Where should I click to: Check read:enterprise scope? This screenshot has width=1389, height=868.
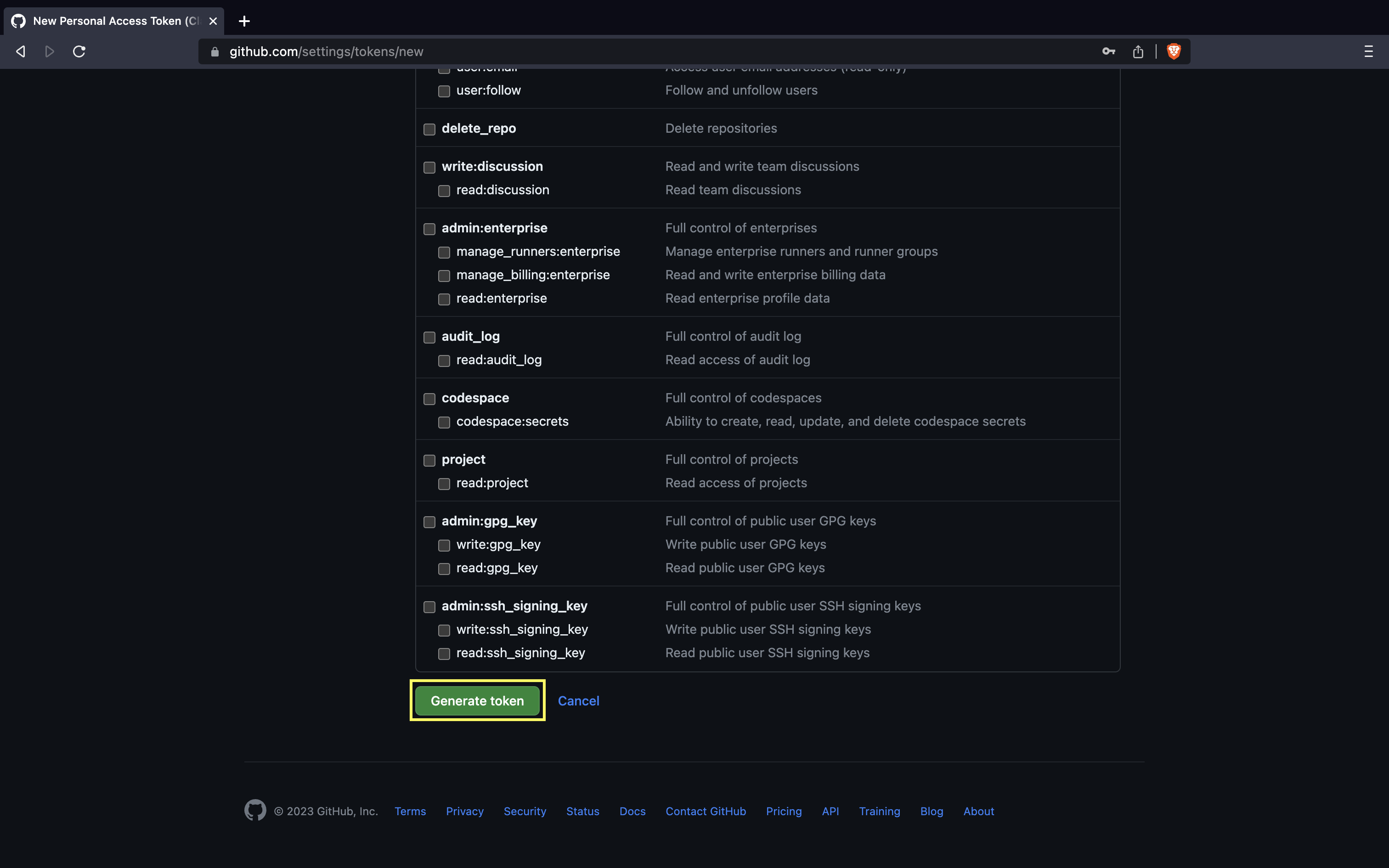pos(444,299)
